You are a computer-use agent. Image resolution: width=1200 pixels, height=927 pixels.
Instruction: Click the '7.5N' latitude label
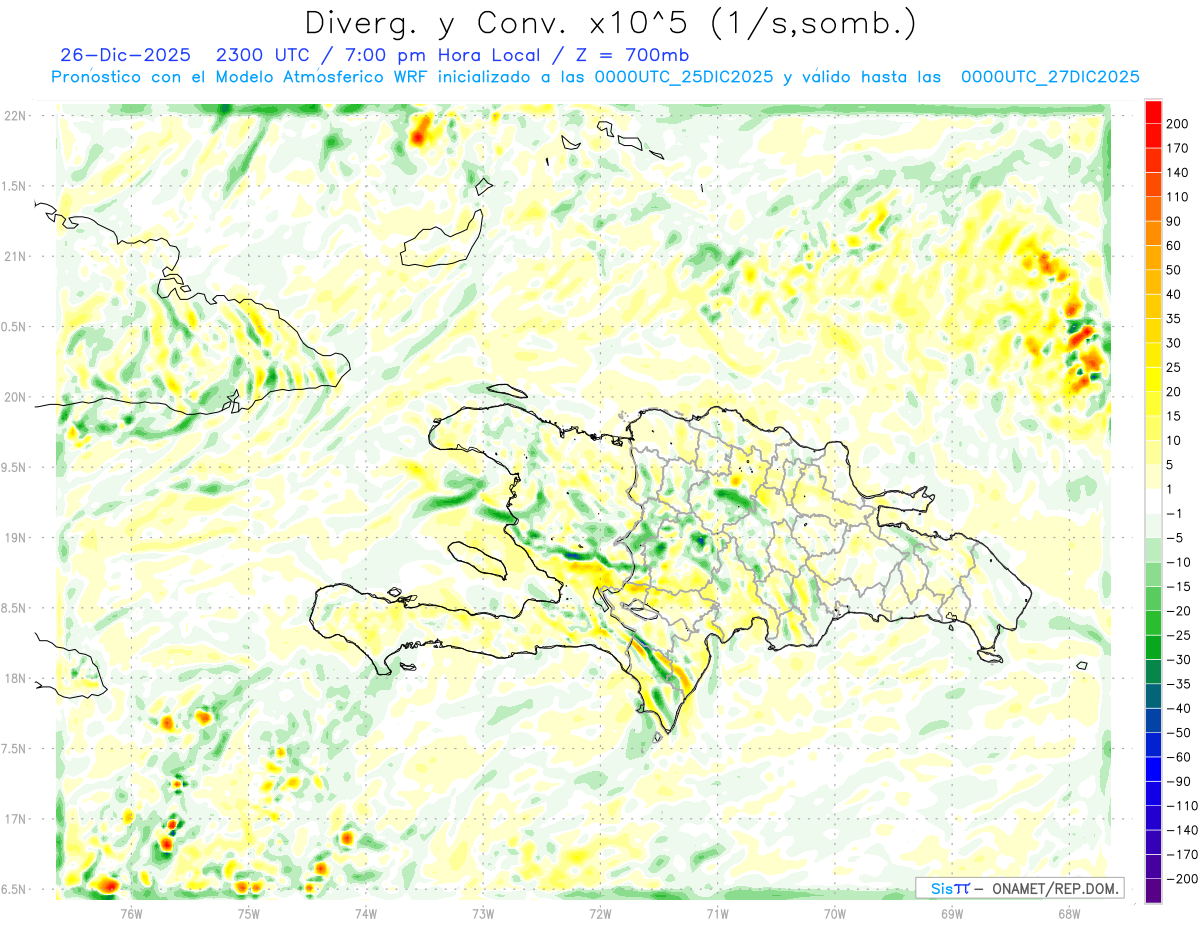[x=14, y=749]
